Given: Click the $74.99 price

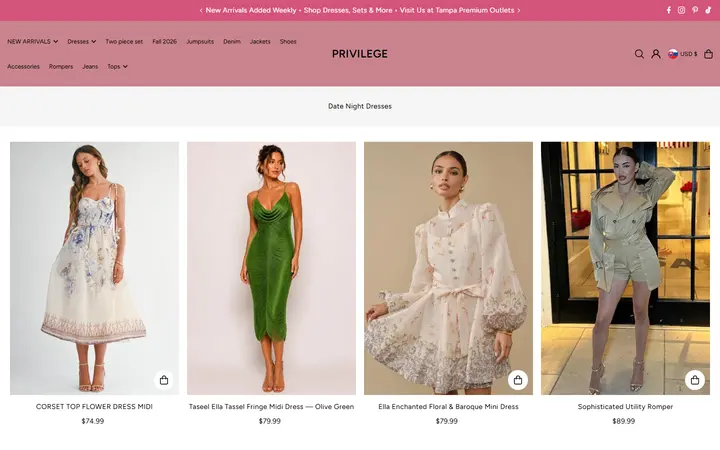Looking at the screenshot, I should pos(93,421).
